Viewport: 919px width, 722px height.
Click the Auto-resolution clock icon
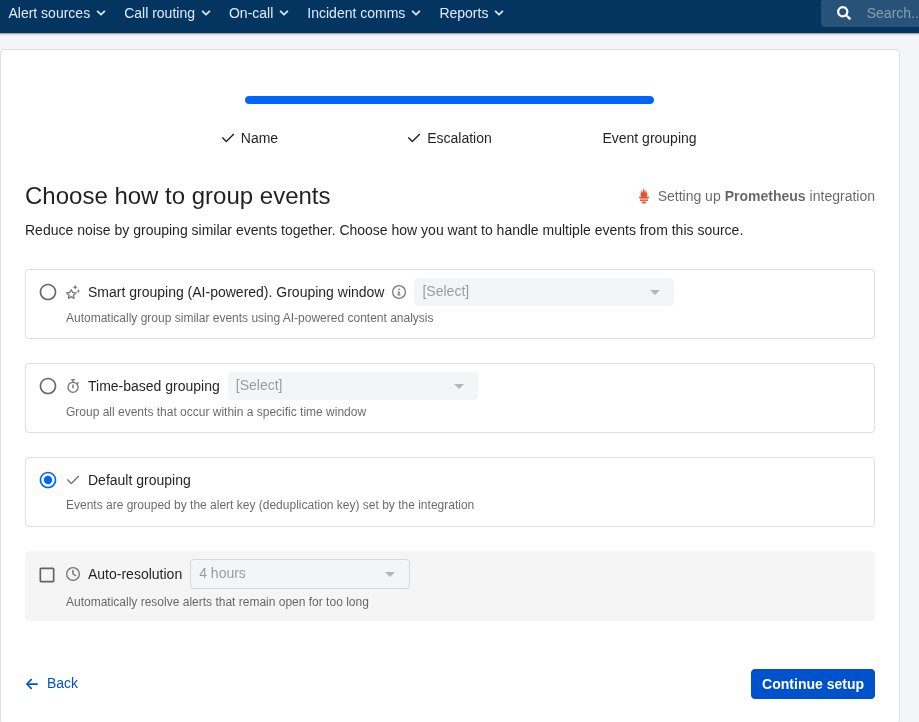click(73, 574)
